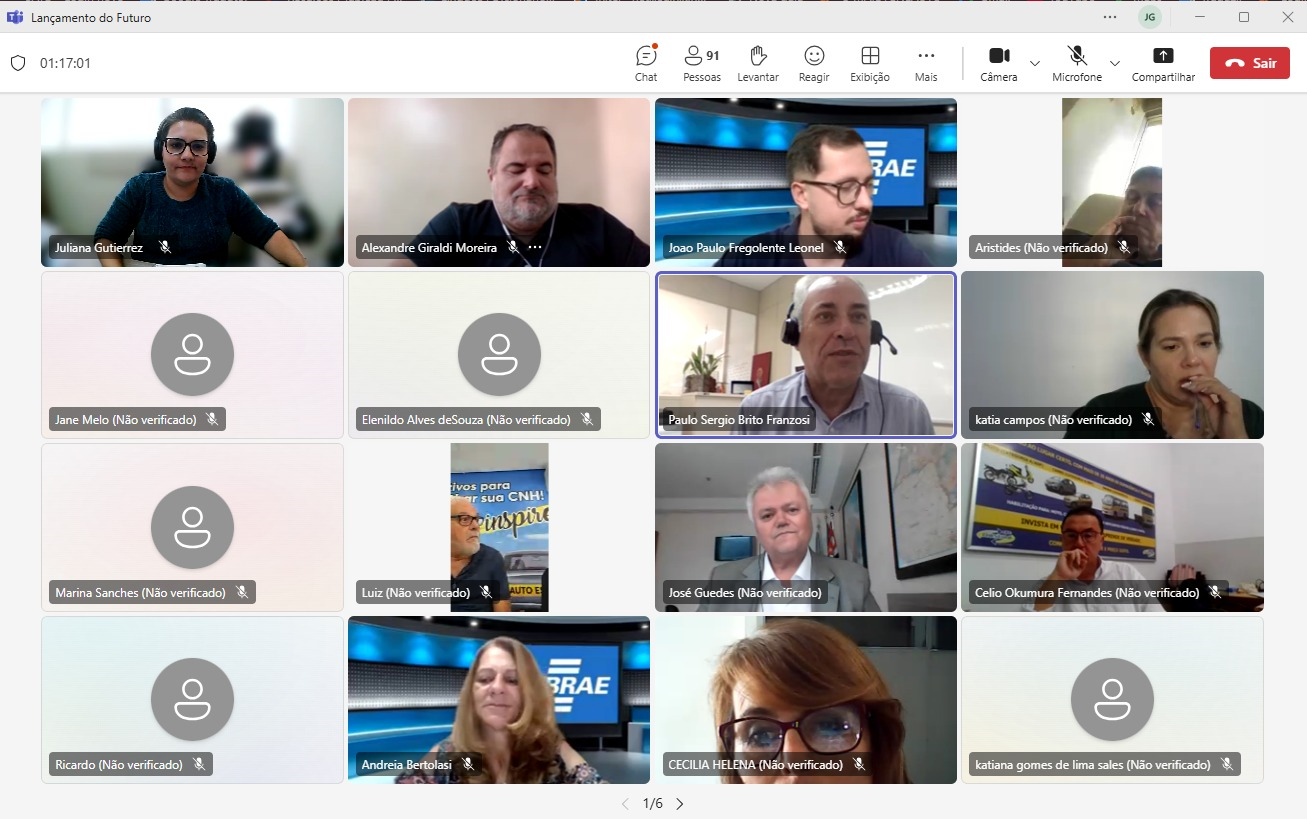Open the Exibição view options

click(870, 63)
